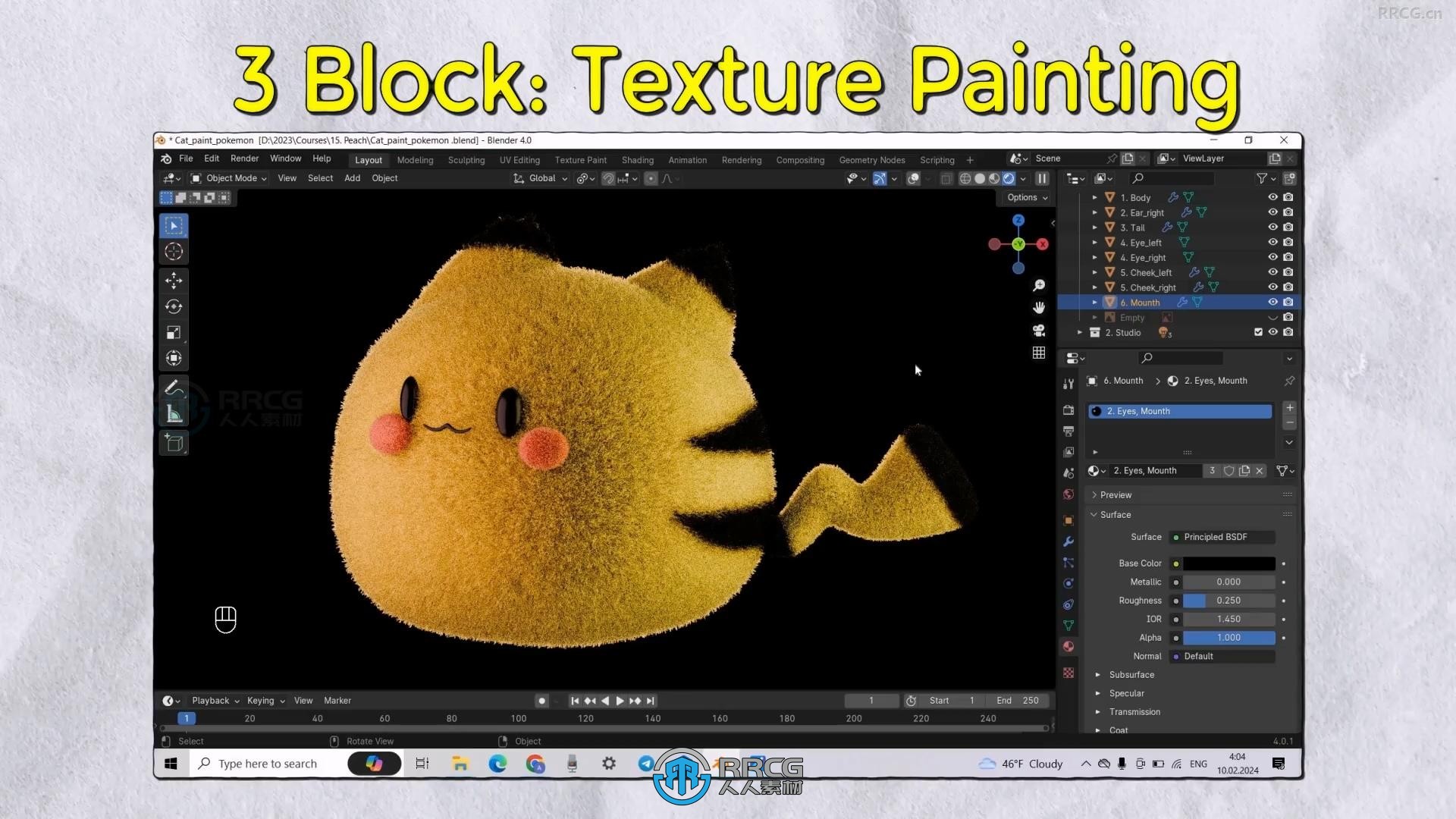Image resolution: width=1456 pixels, height=819 pixels.
Task: Collapse the Surface panel
Action: tap(1116, 514)
